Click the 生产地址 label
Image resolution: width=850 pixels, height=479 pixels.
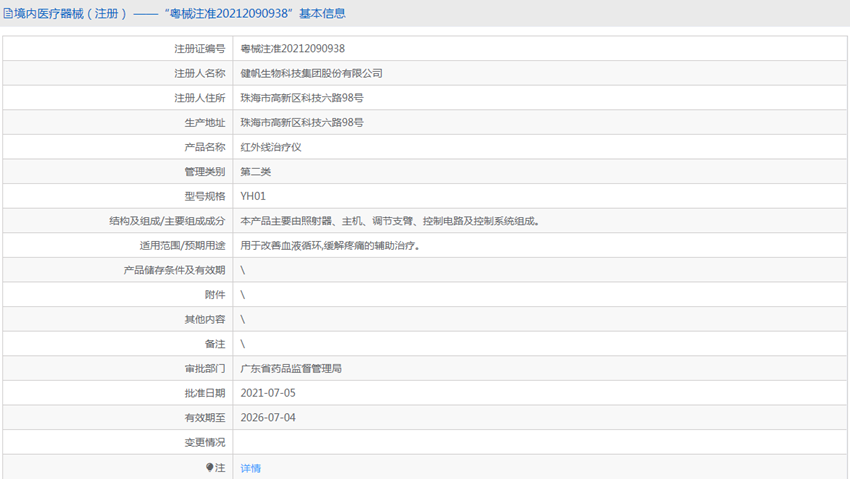(205, 122)
